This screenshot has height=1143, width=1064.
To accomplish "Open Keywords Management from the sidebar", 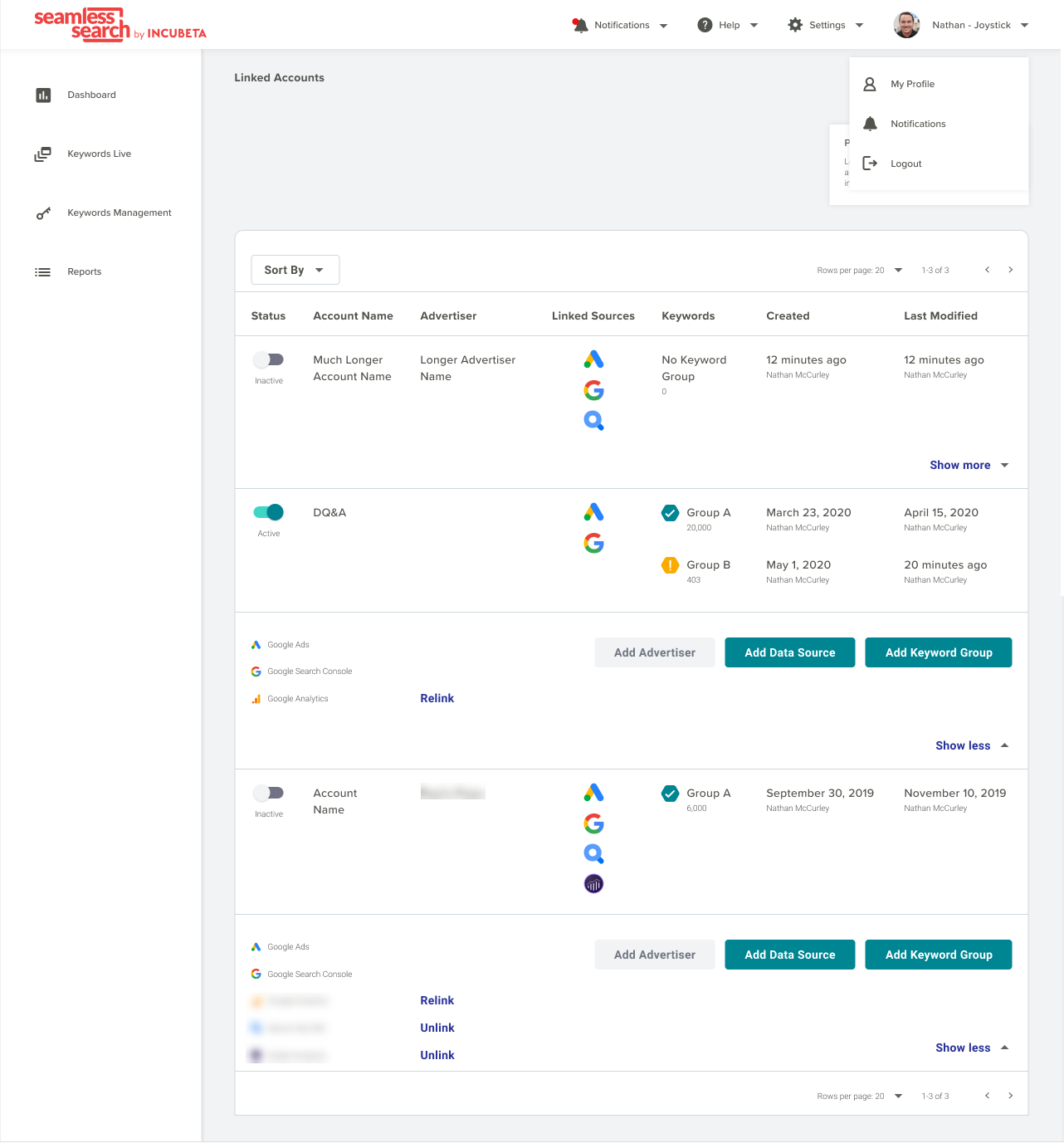I will 119,212.
